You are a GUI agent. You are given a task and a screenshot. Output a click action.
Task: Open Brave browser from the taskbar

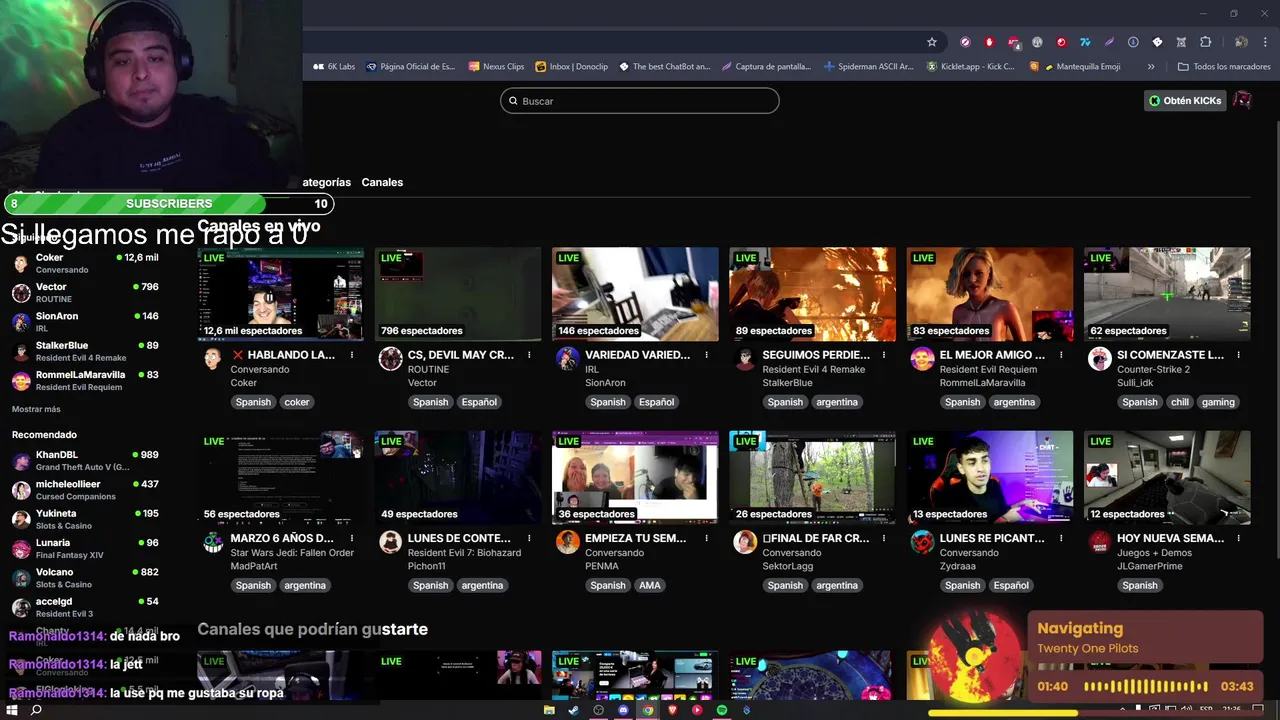[673, 710]
